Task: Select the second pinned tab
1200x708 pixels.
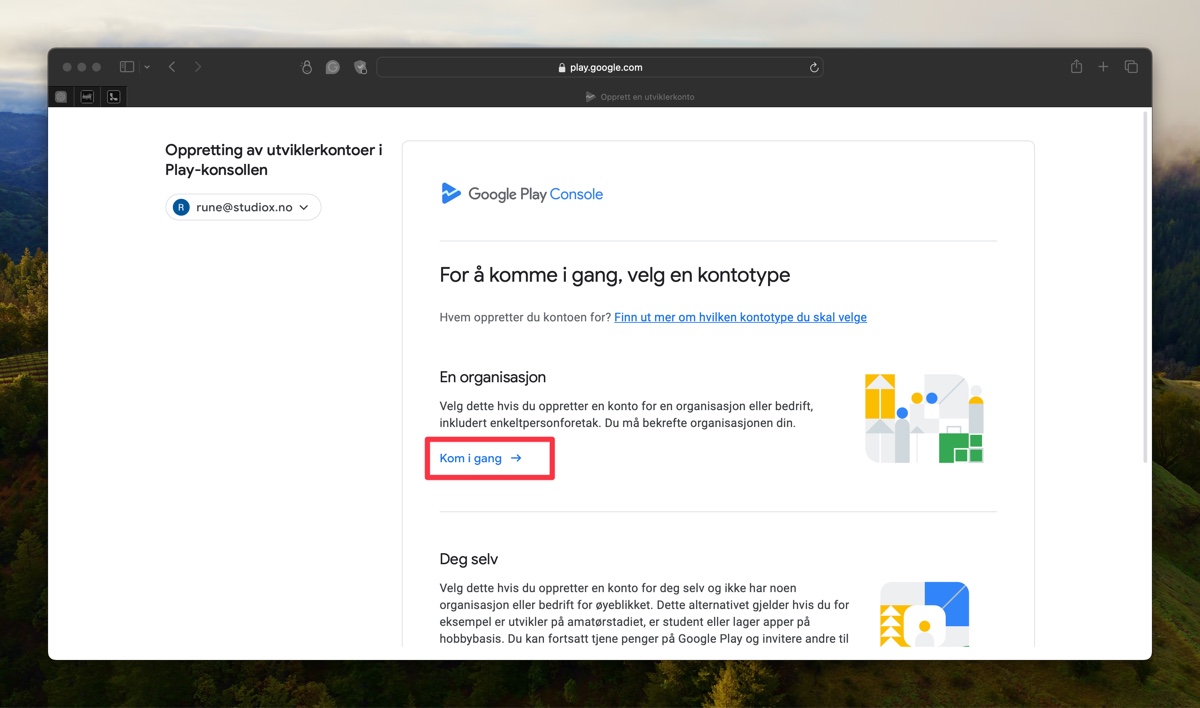Action: (x=87, y=97)
